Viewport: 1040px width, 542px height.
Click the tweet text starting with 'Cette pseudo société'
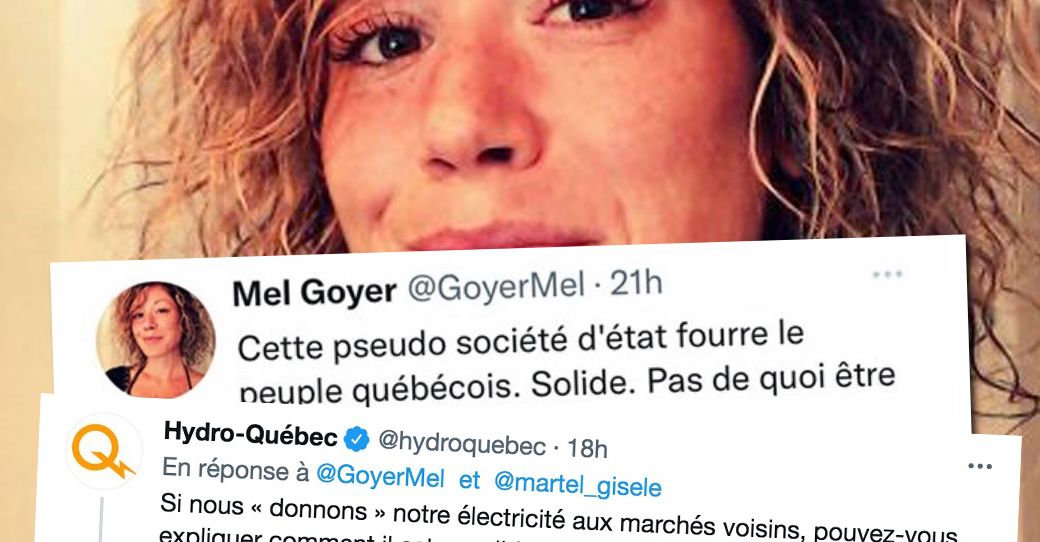pyautogui.click(x=521, y=340)
